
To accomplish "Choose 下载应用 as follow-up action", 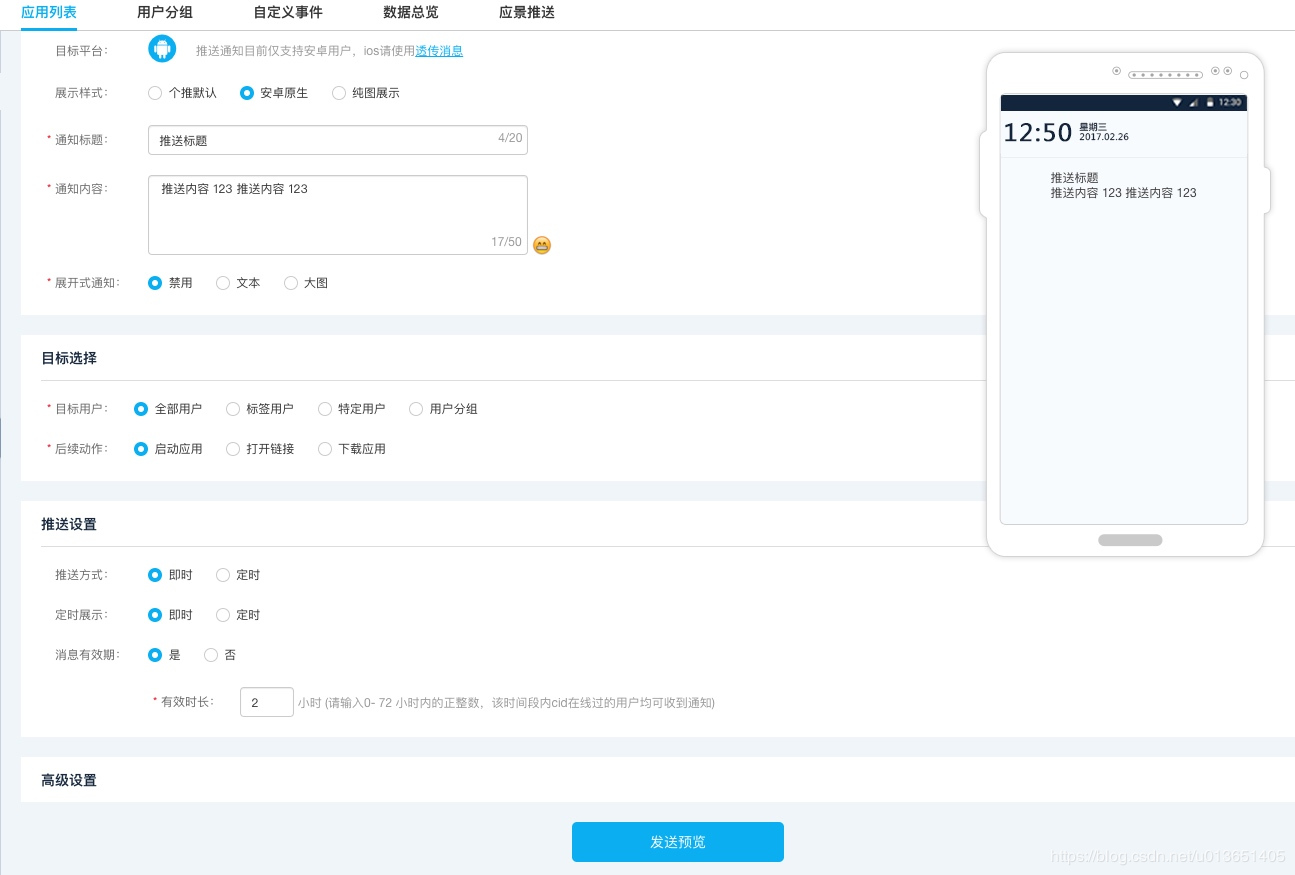I will point(324,449).
